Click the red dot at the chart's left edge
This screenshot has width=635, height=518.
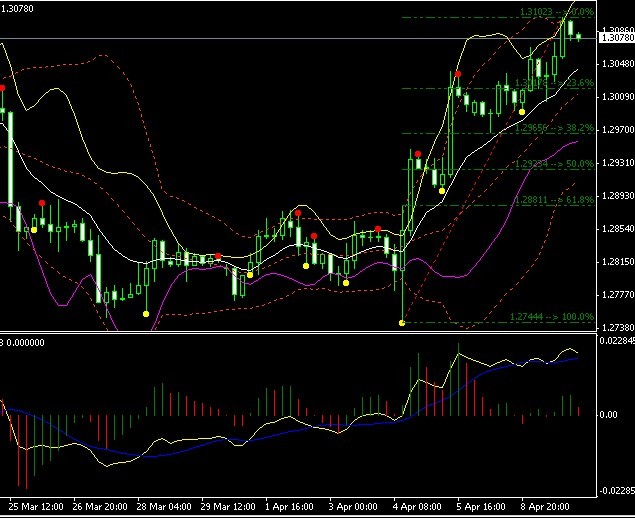(x=2, y=88)
